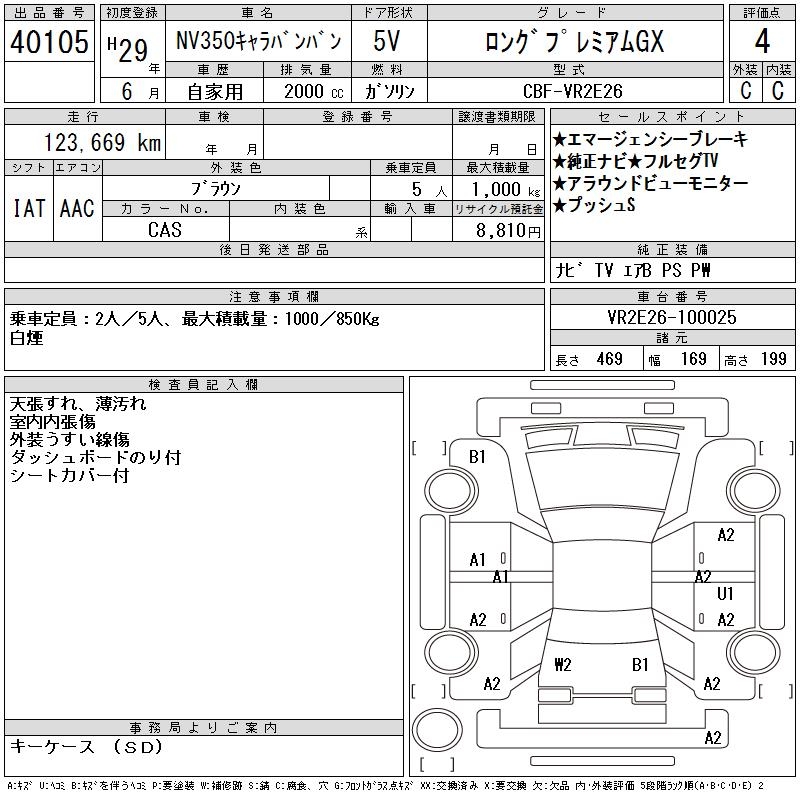The height and width of the screenshot is (800, 800).
Task: Select the height value 199
Action: [773, 359]
